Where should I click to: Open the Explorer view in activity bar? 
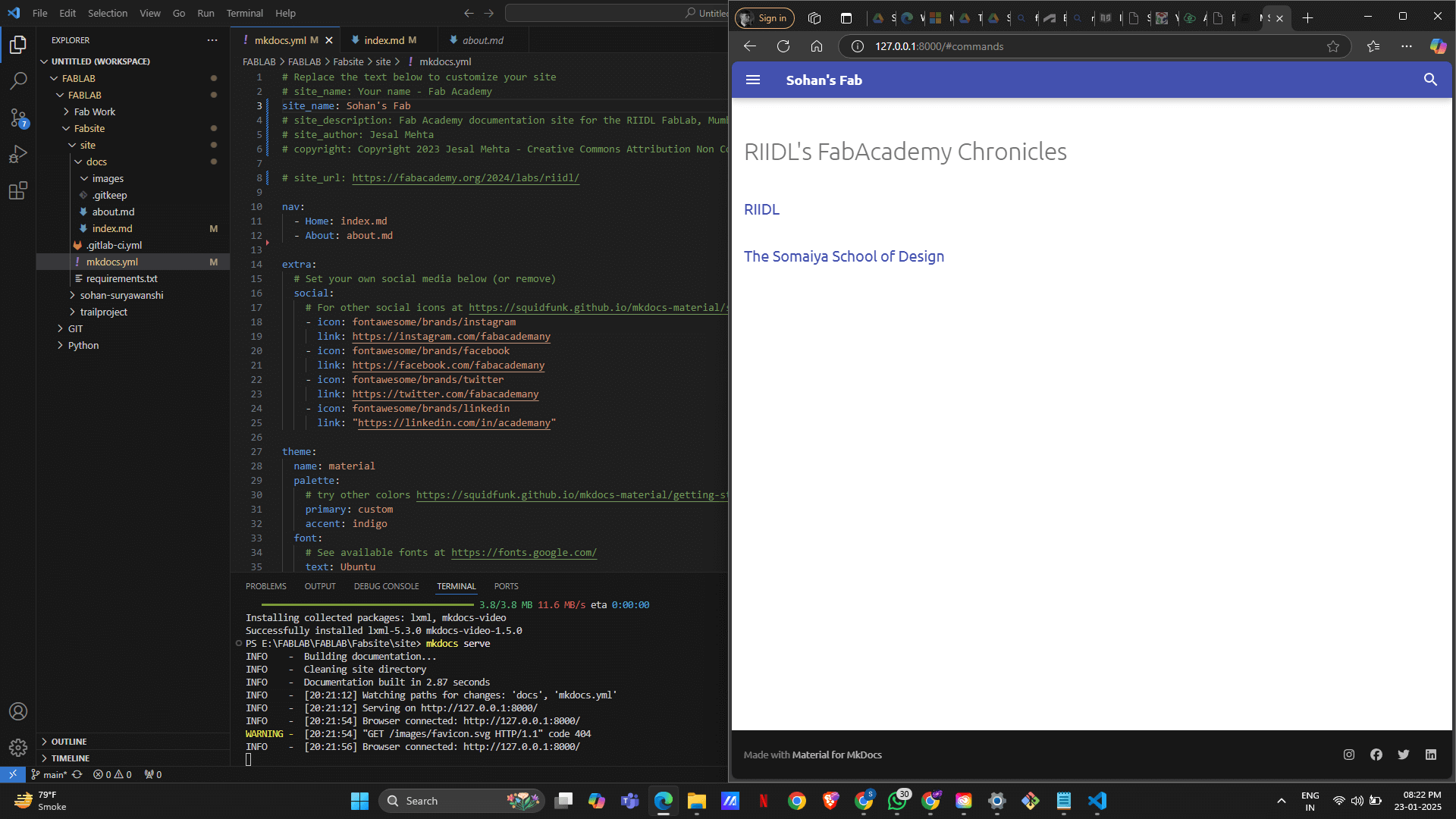tap(18, 45)
